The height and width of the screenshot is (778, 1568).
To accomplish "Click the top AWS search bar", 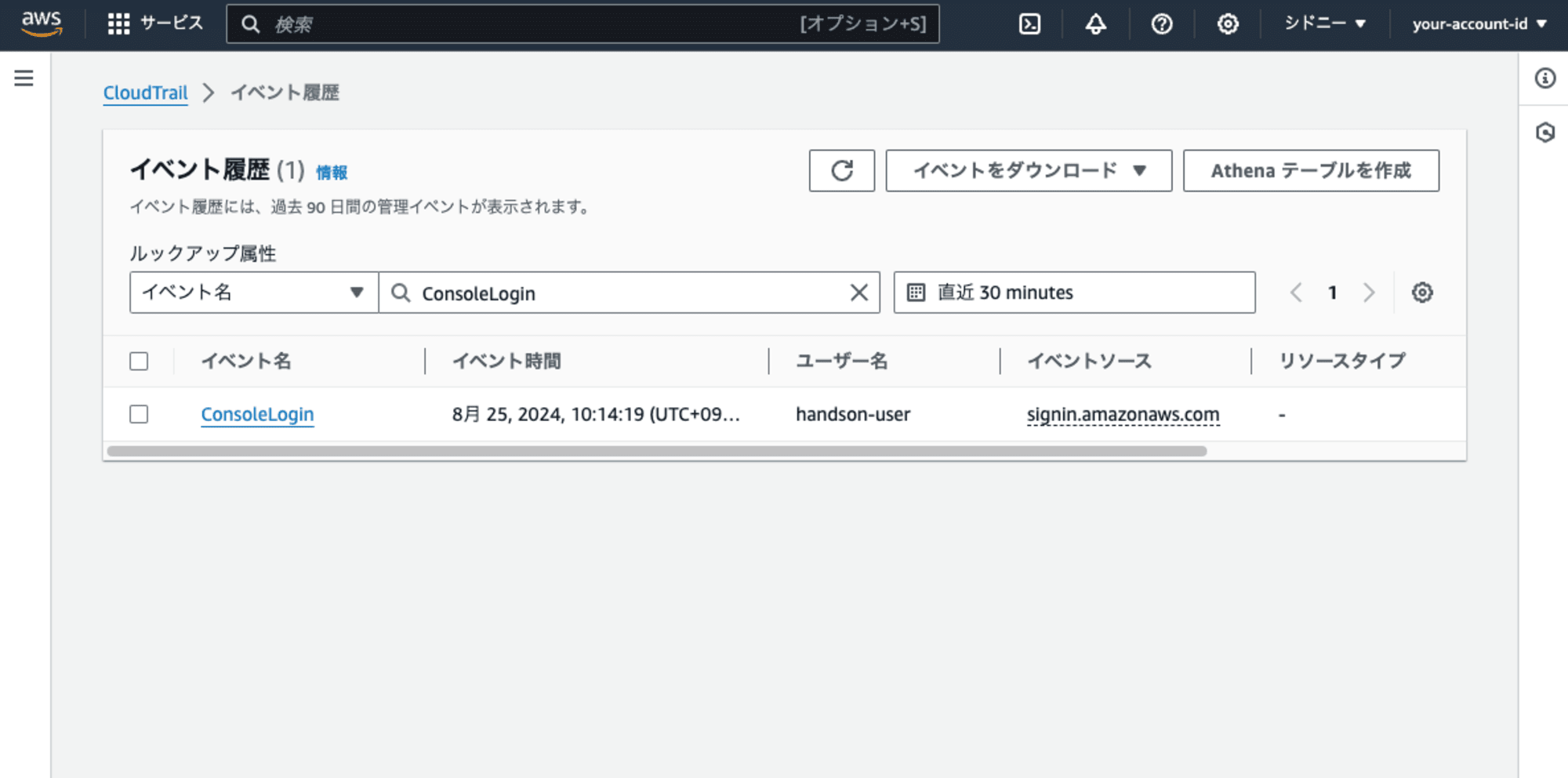I will tap(583, 24).
